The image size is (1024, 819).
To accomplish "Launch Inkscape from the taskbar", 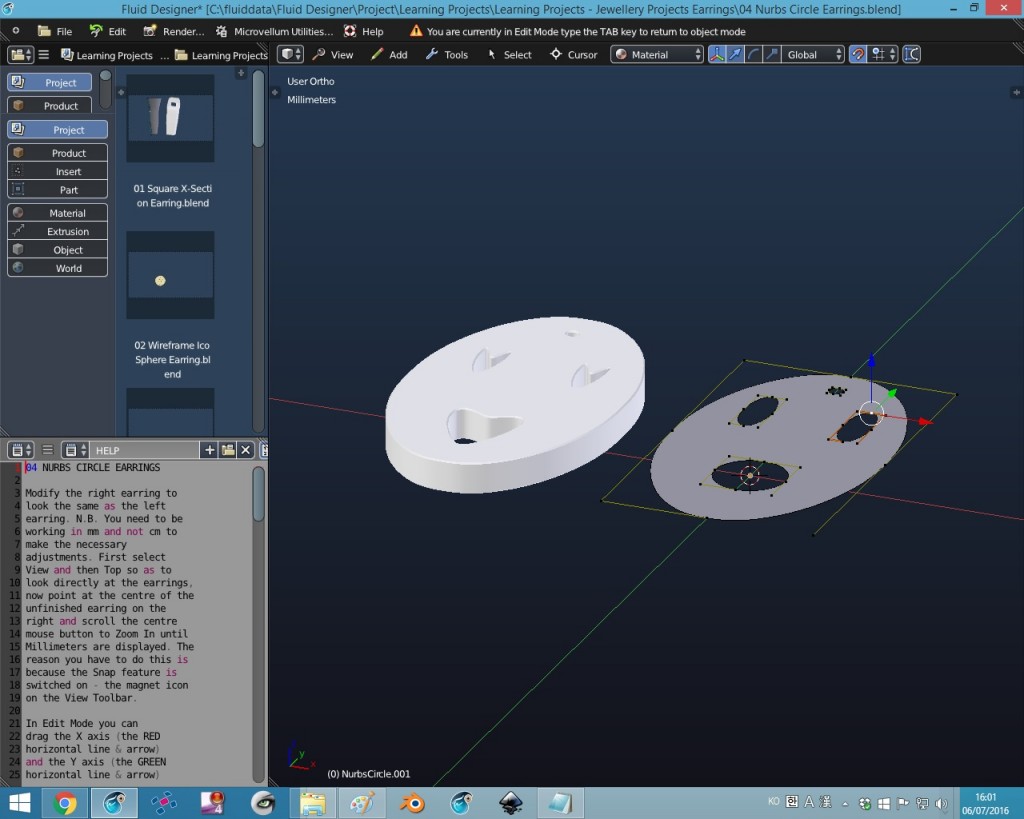I will [x=510, y=802].
